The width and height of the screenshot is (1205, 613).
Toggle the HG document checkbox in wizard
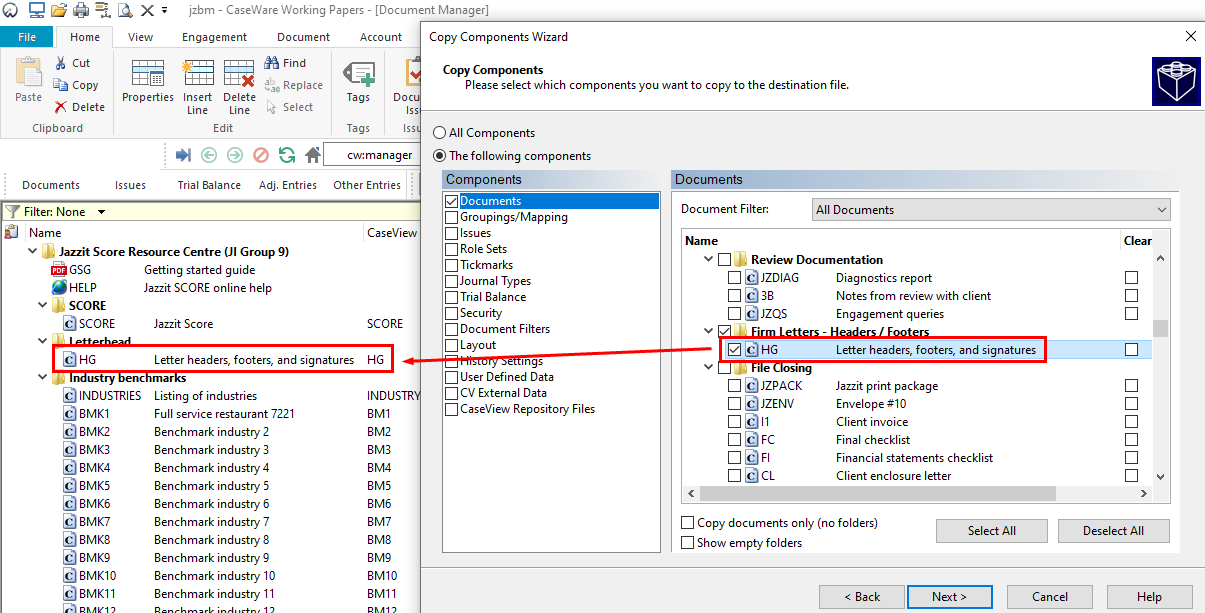[735, 350]
